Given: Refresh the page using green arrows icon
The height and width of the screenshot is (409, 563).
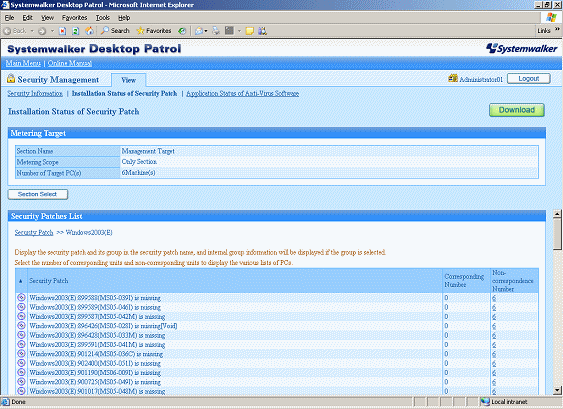Looking at the screenshot, I should 75,31.
